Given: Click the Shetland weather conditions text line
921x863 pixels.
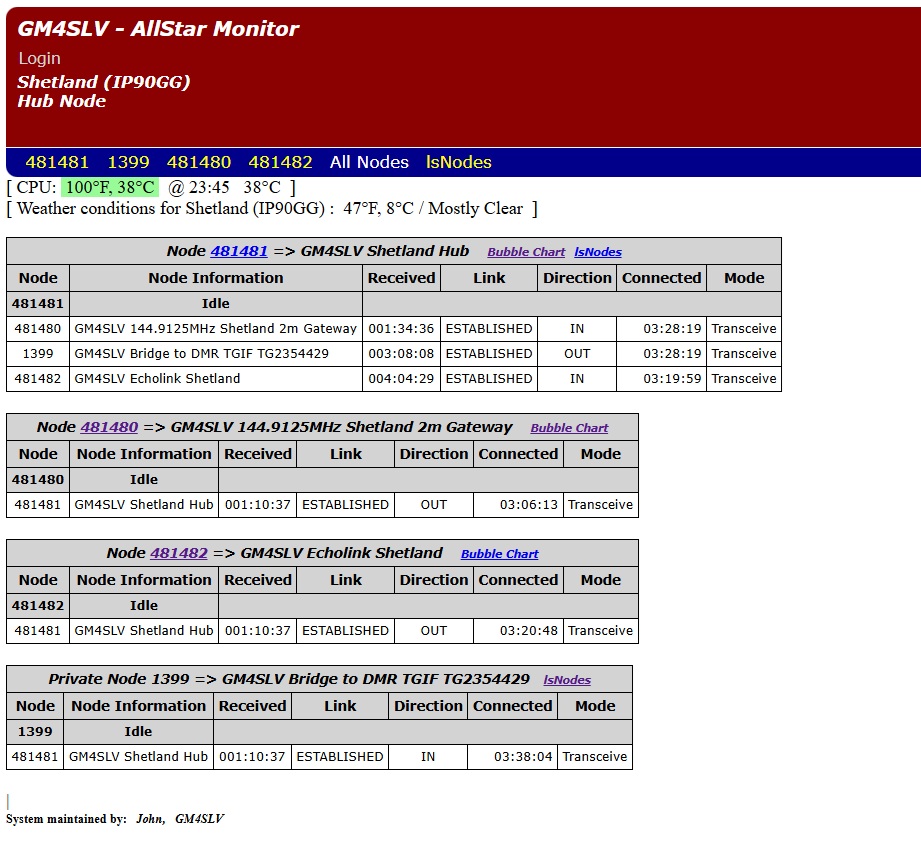Looking at the screenshot, I should tap(271, 209).
